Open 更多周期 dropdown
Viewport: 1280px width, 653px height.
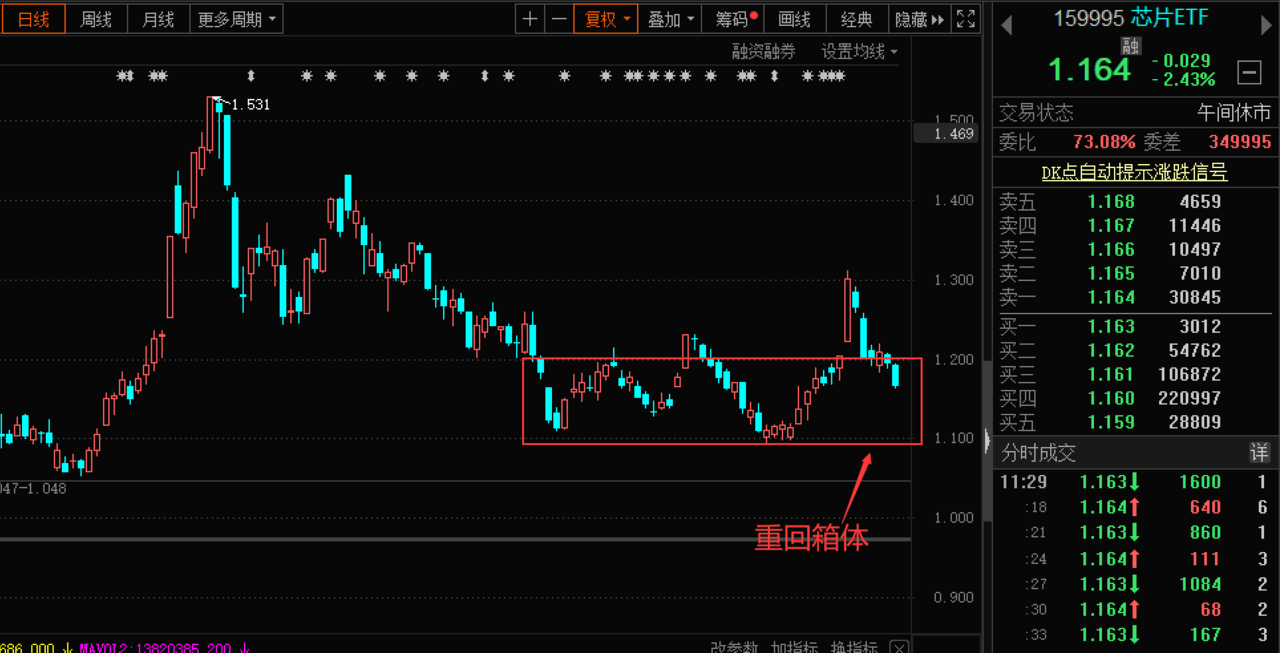point(239,19)
